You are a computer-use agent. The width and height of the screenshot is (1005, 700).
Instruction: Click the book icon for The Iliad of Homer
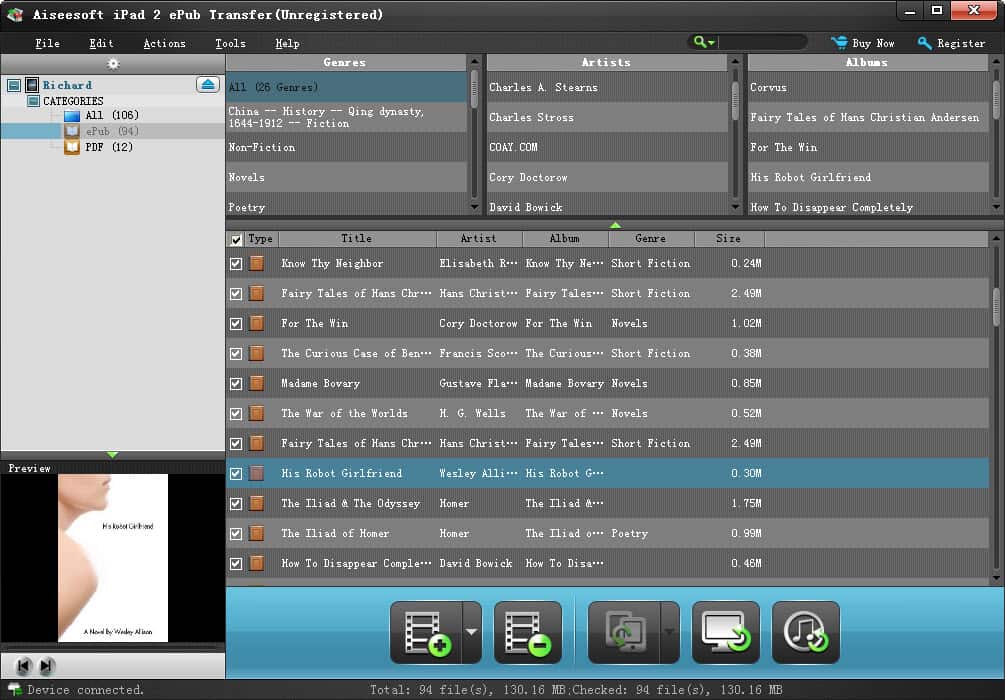[256, 533]
